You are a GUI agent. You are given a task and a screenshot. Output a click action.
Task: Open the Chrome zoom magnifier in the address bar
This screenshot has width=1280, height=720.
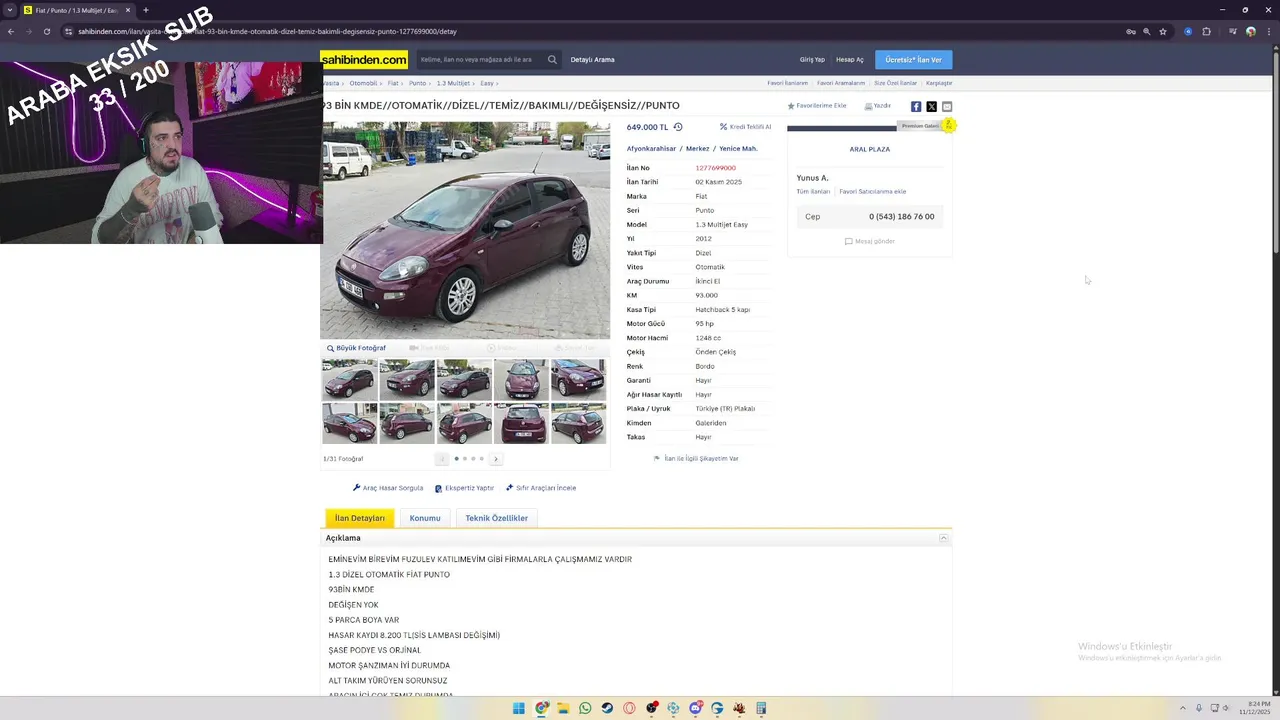(1147, 31)
